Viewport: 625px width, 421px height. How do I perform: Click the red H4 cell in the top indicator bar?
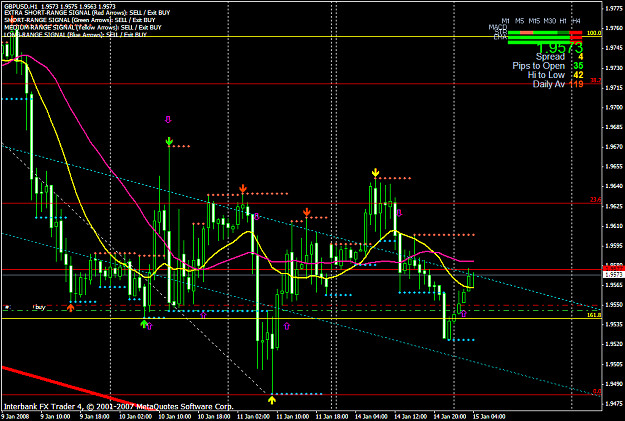pyautogui.click(x=576, y=33)
